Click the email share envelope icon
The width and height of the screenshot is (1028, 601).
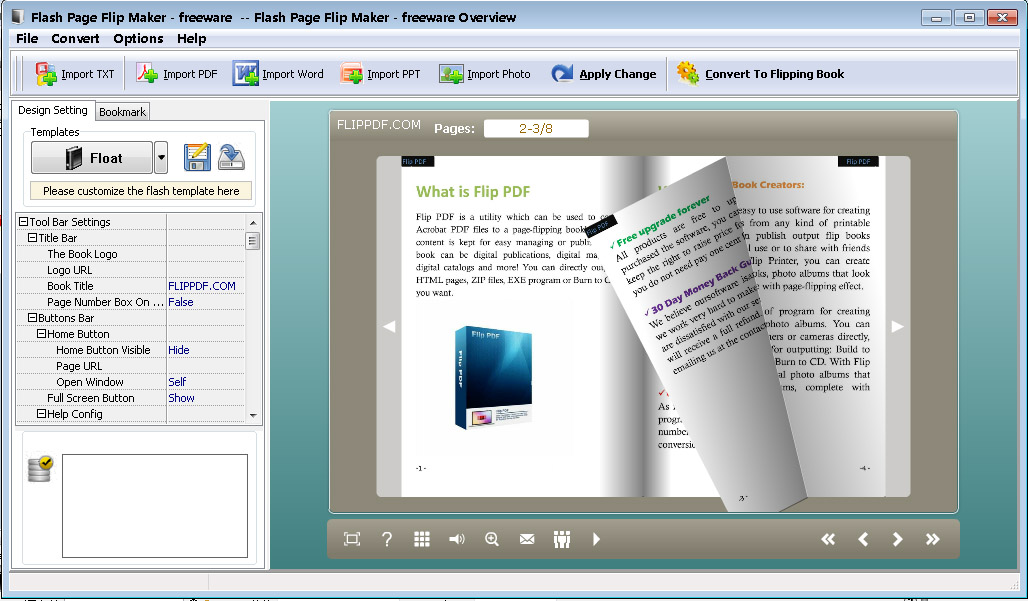pyautogui.click(x=527, y=539)
